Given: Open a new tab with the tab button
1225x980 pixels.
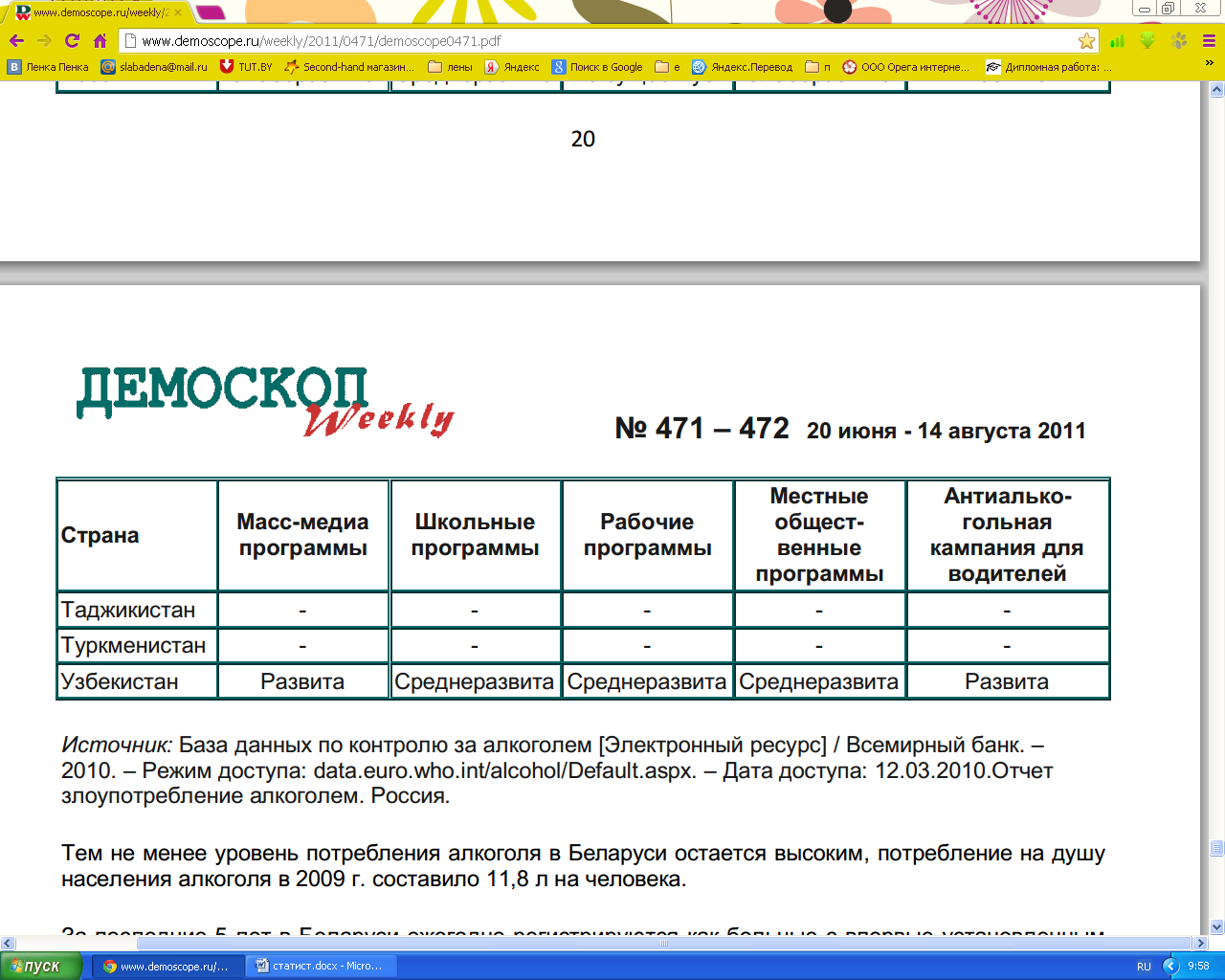Looking at the screenshot, I should (211, 12).
